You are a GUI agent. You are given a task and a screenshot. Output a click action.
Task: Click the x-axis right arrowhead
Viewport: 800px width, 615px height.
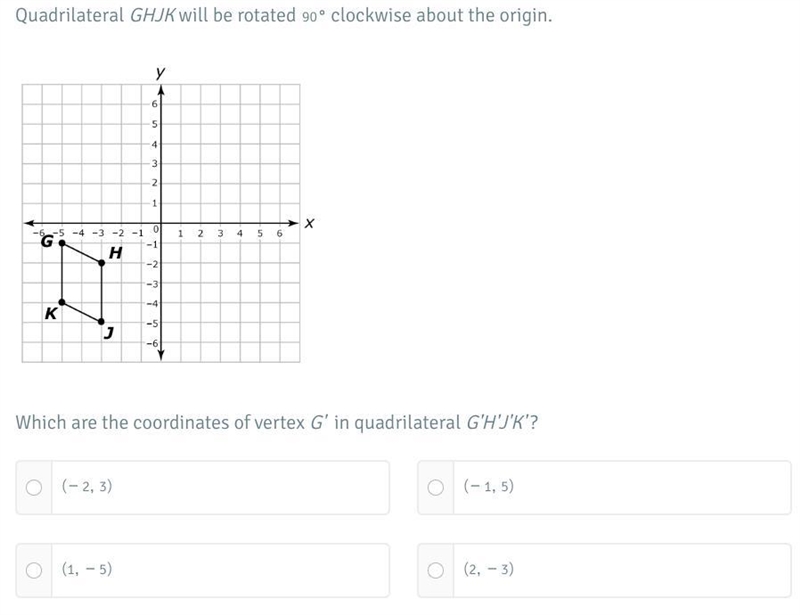pyautogui.click(x=293, y=223)
